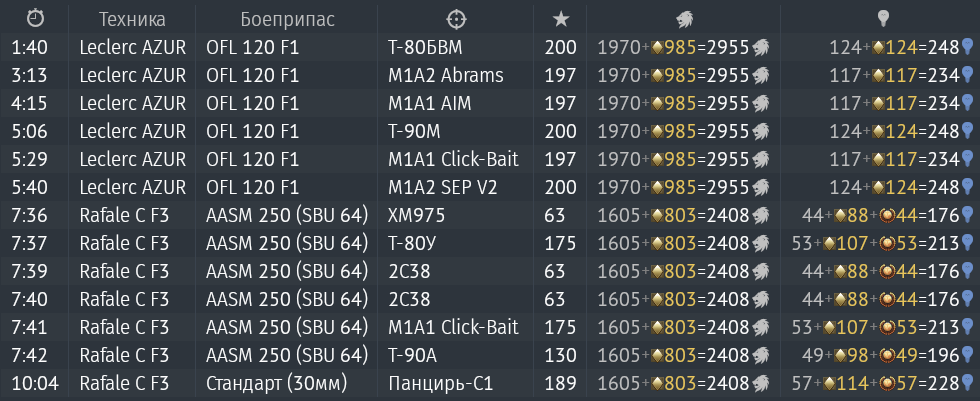This screenshot has height=401, width=980.
Task: Click the Техника column header
Action: (132, 19)
